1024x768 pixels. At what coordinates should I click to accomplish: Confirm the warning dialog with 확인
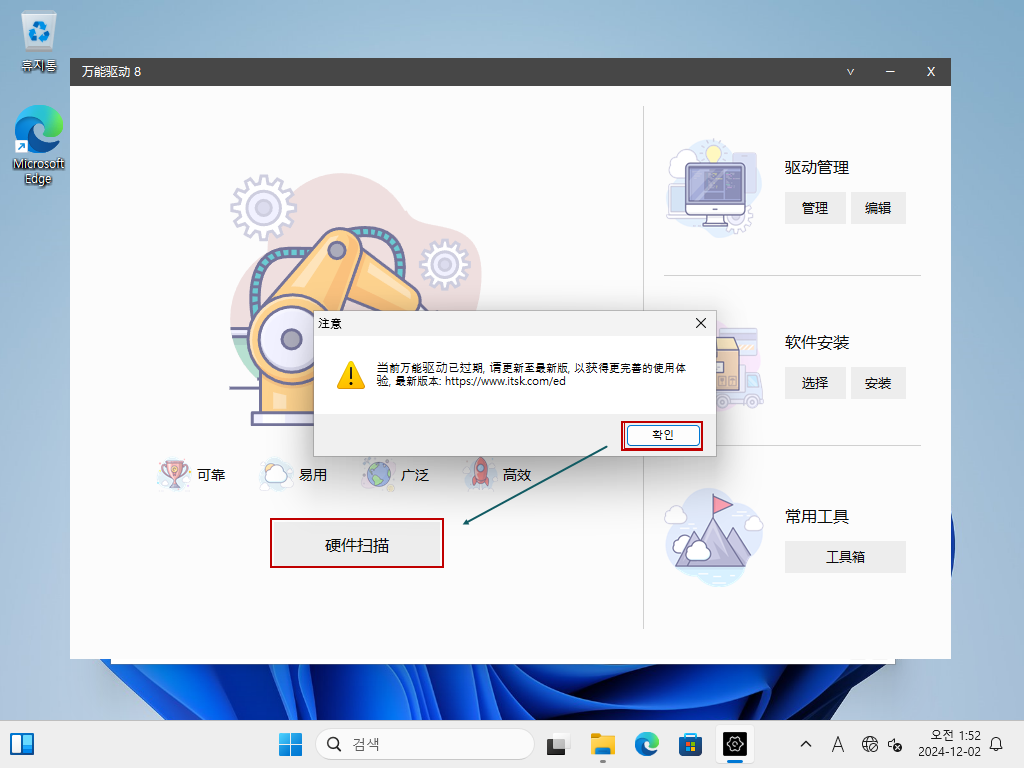(662, 435)
